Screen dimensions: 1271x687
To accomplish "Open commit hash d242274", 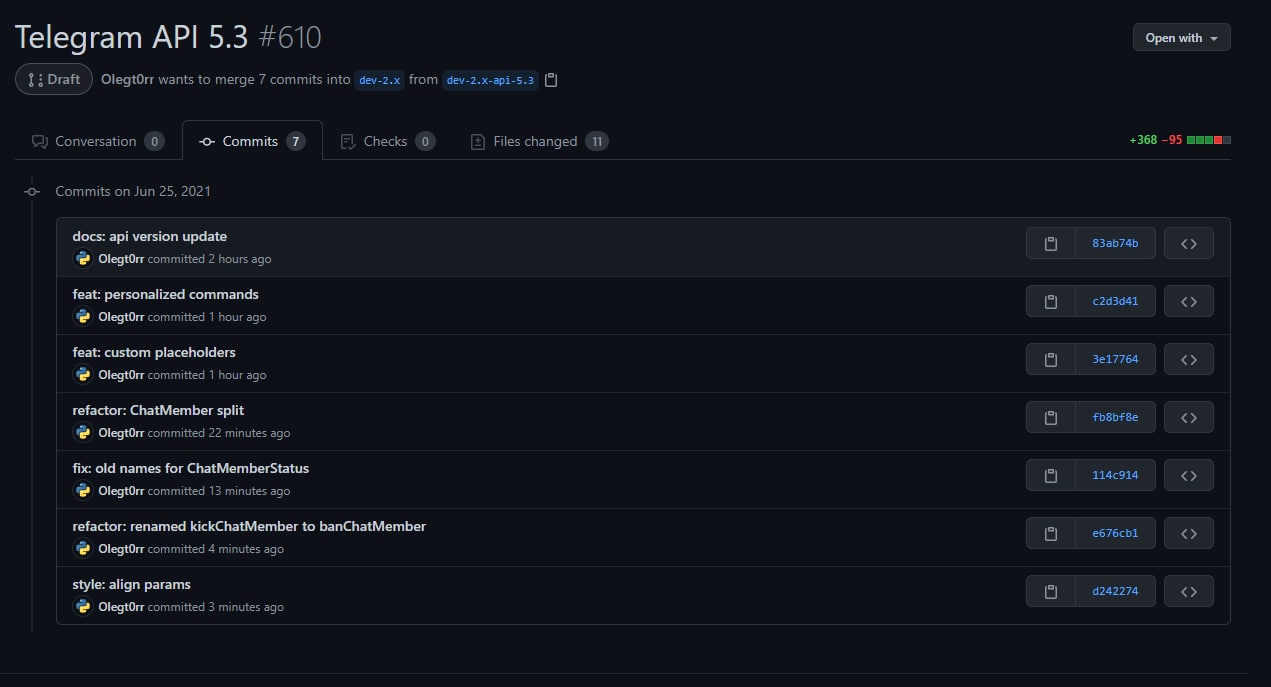I will [x=1115, y=591].
